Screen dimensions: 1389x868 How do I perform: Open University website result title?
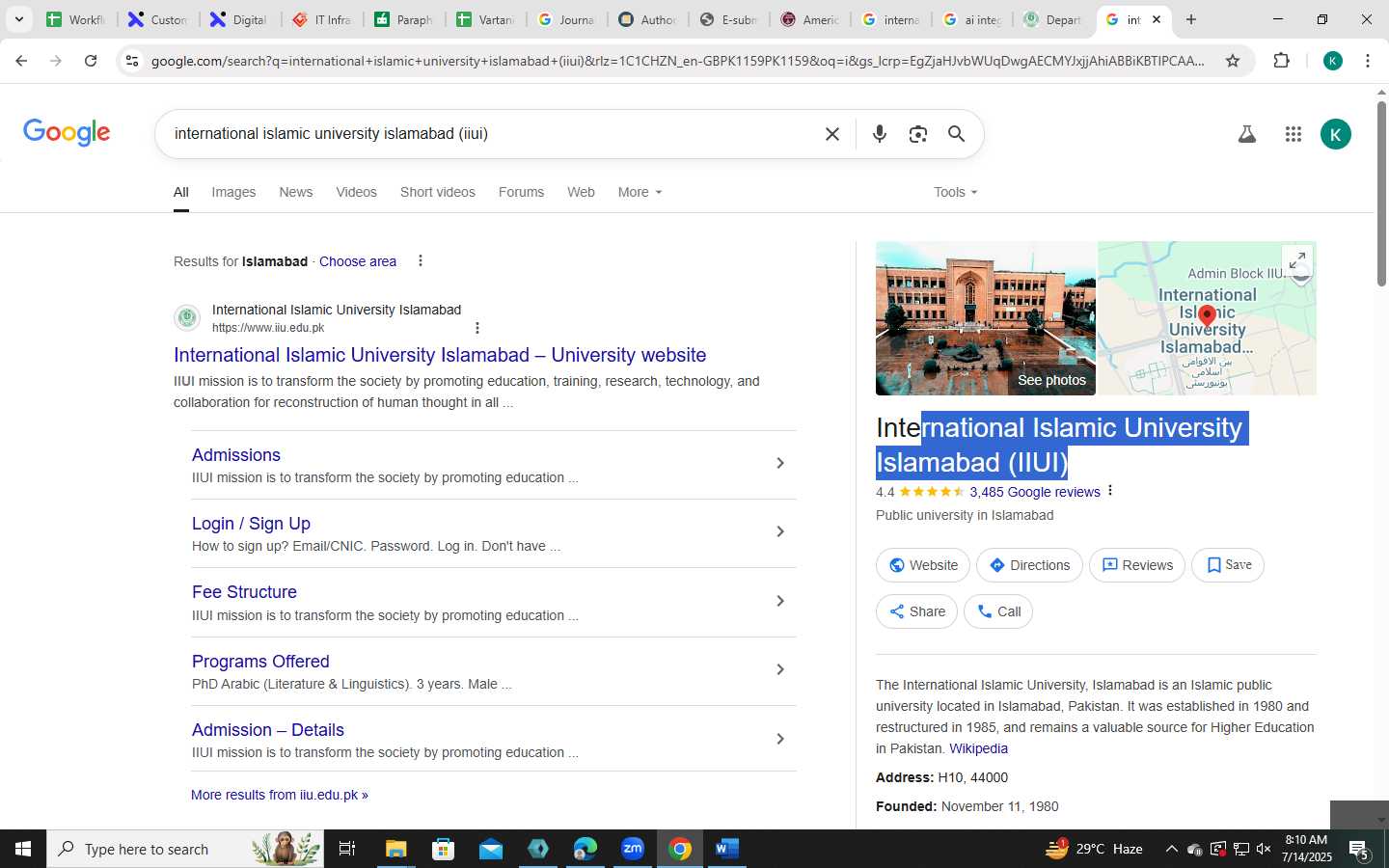(x=440, y=355)
